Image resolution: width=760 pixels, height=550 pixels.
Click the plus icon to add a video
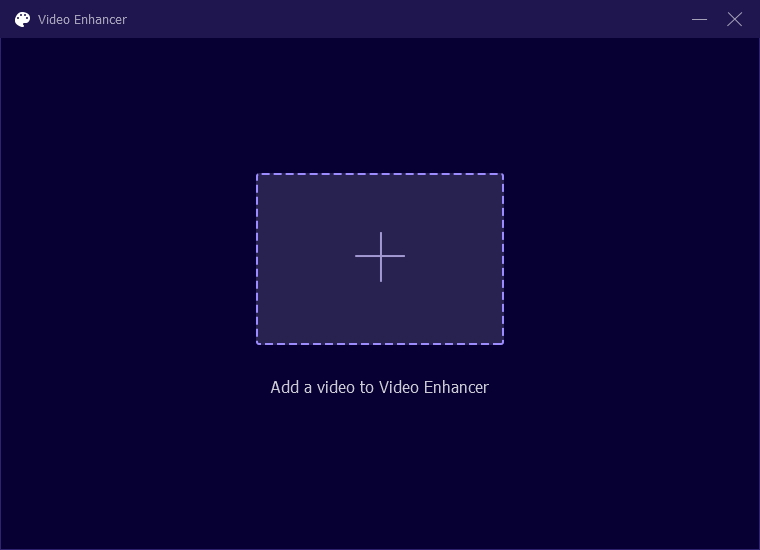click(380, 256)
